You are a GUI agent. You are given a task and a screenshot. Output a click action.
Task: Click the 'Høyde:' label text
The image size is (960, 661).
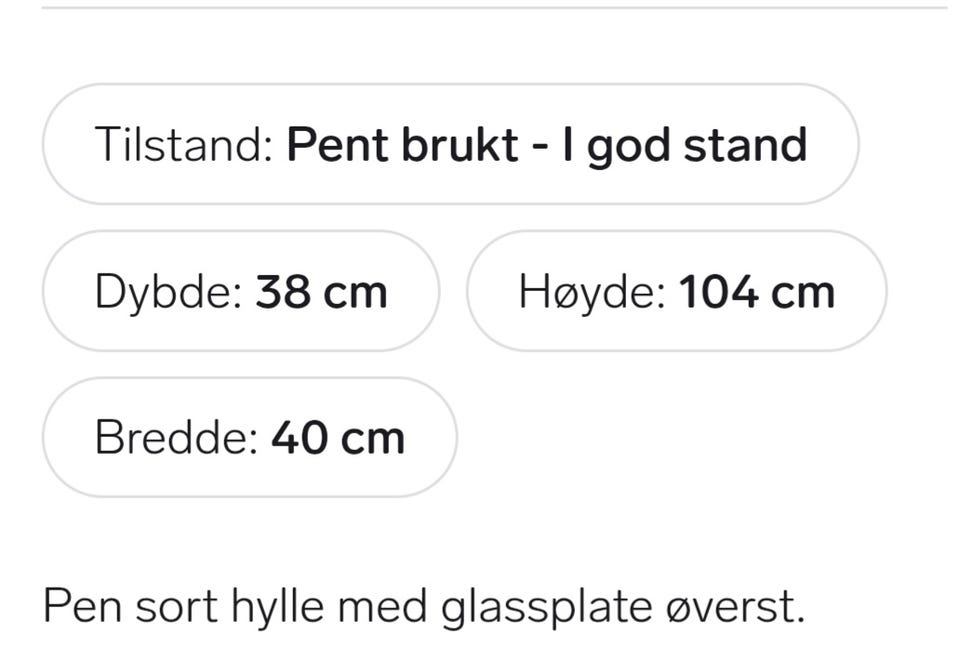pyautogui.click(x=592, y=293)
